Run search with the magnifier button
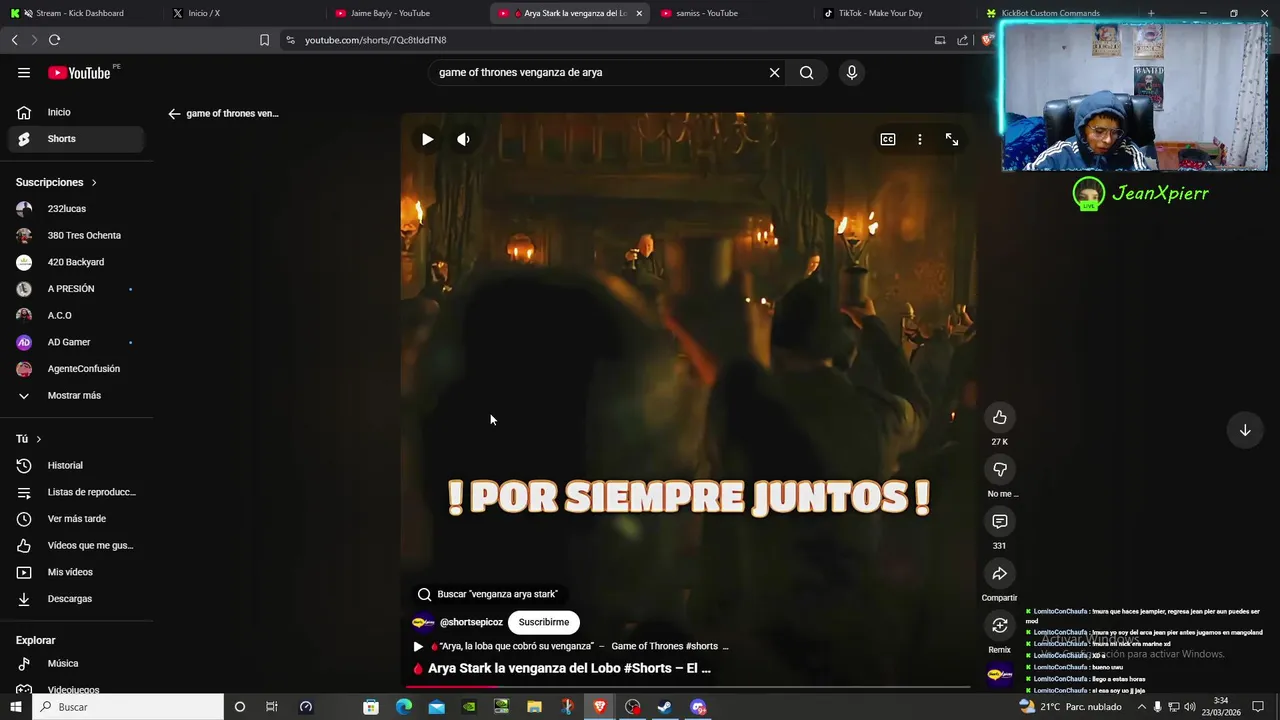Viewport: 1280px width, 720px height. [806, 72]
